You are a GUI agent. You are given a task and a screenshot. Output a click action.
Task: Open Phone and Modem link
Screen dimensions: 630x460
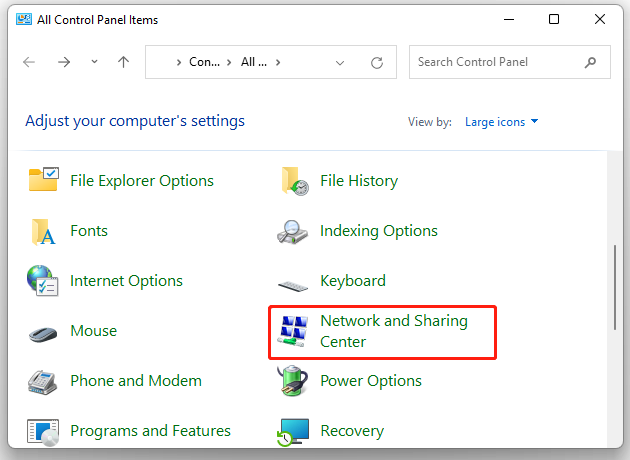click(x=136, y=380)
